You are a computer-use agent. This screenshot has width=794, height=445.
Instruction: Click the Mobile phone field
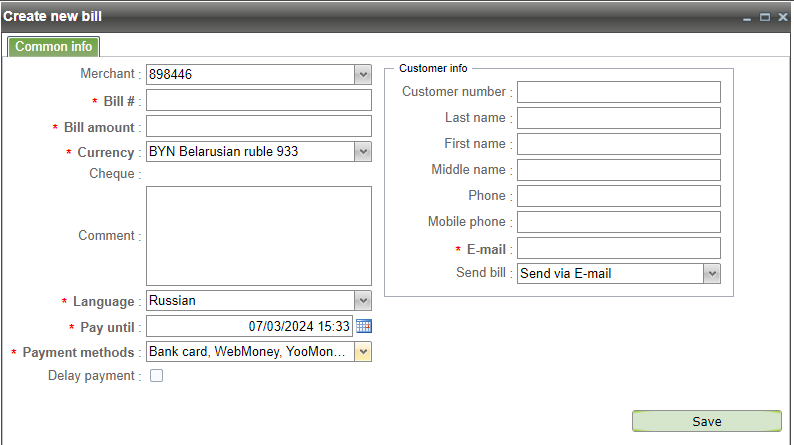tap(618, 222)
